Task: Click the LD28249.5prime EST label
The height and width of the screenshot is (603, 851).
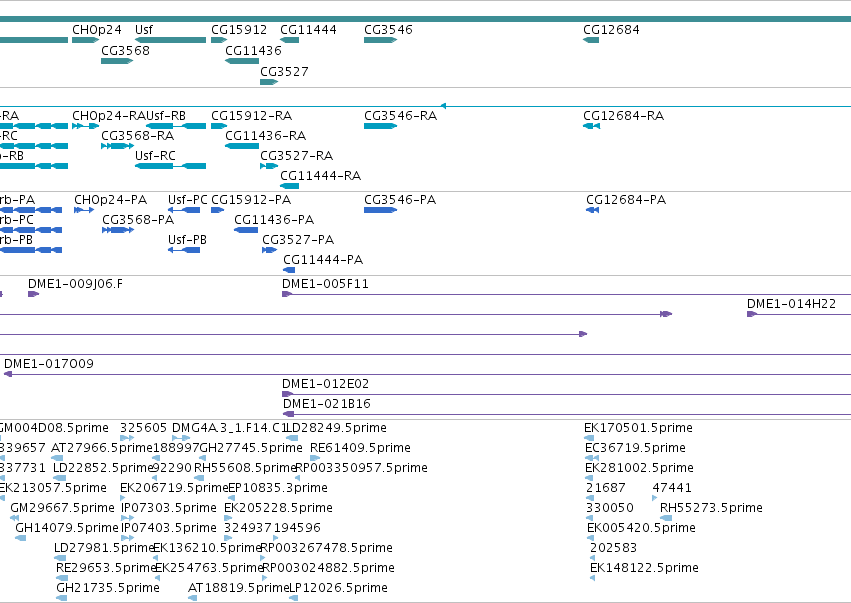Action: (336, 428)
